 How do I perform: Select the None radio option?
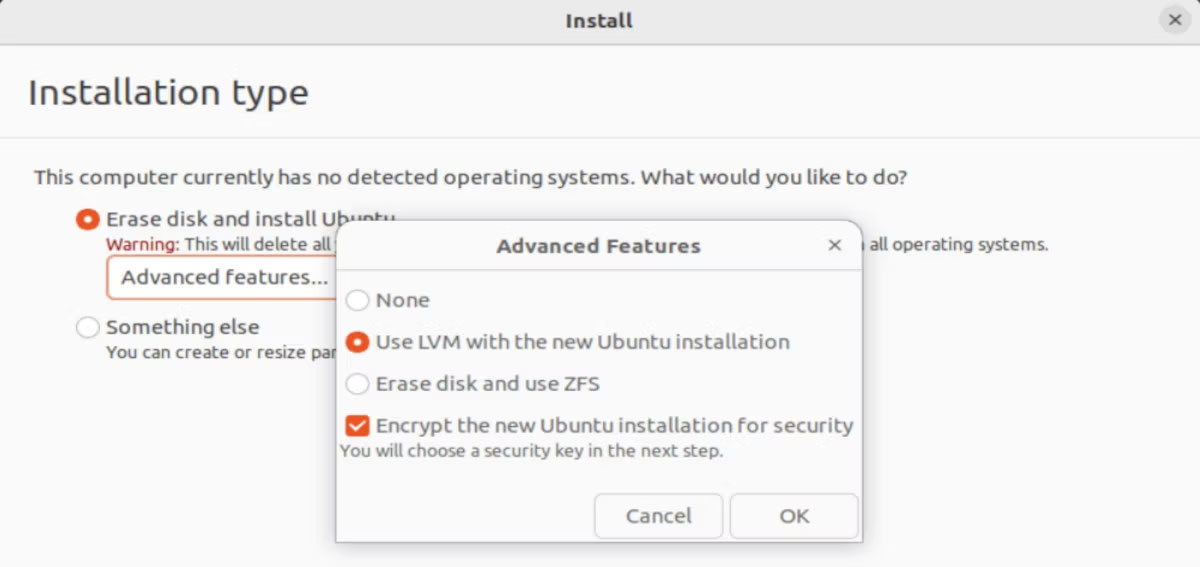click(357, 300)
